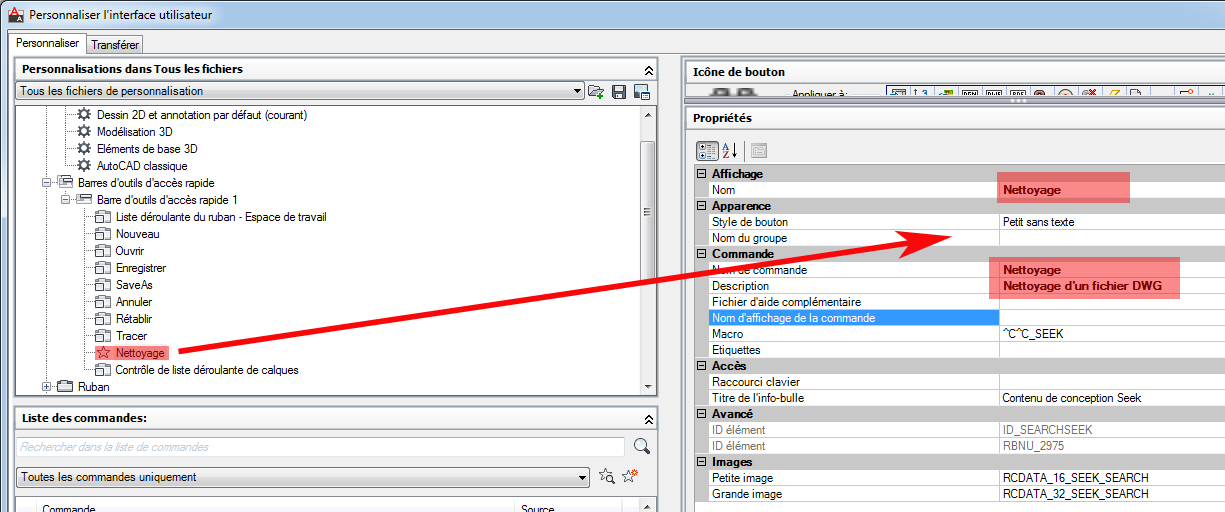Click the rightmost customization display filter icon
The width and height of the screenshot is (1225, 512).
click(641, 92)
